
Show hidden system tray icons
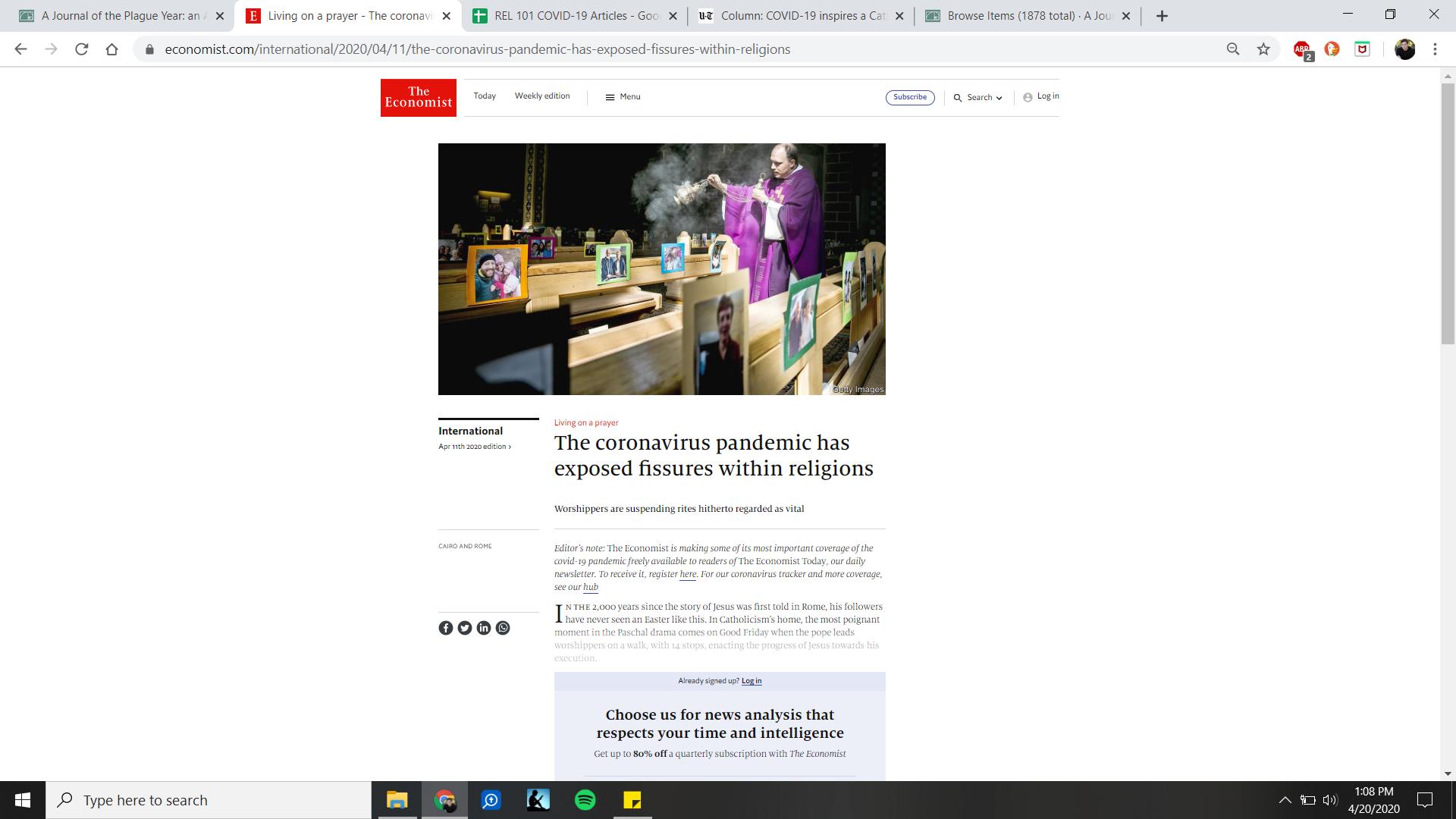[1285, 800]
